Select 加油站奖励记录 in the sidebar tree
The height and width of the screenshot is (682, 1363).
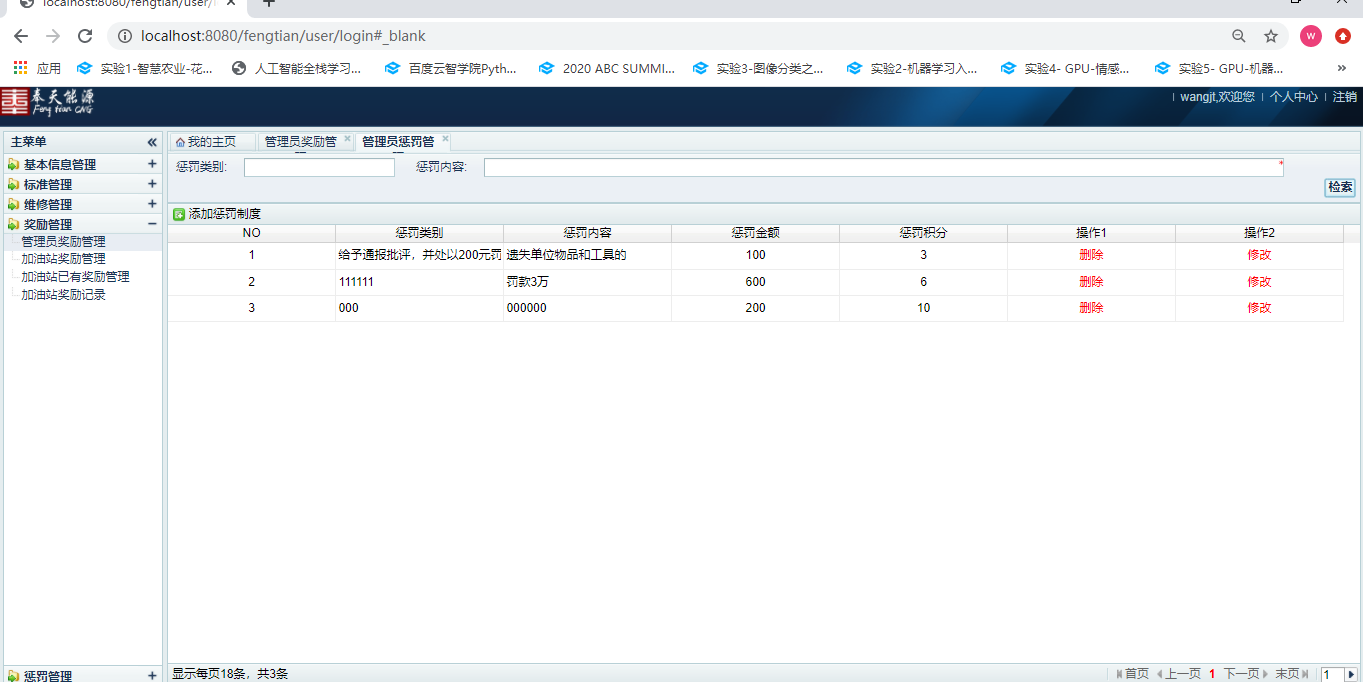[x=63, y=295]
